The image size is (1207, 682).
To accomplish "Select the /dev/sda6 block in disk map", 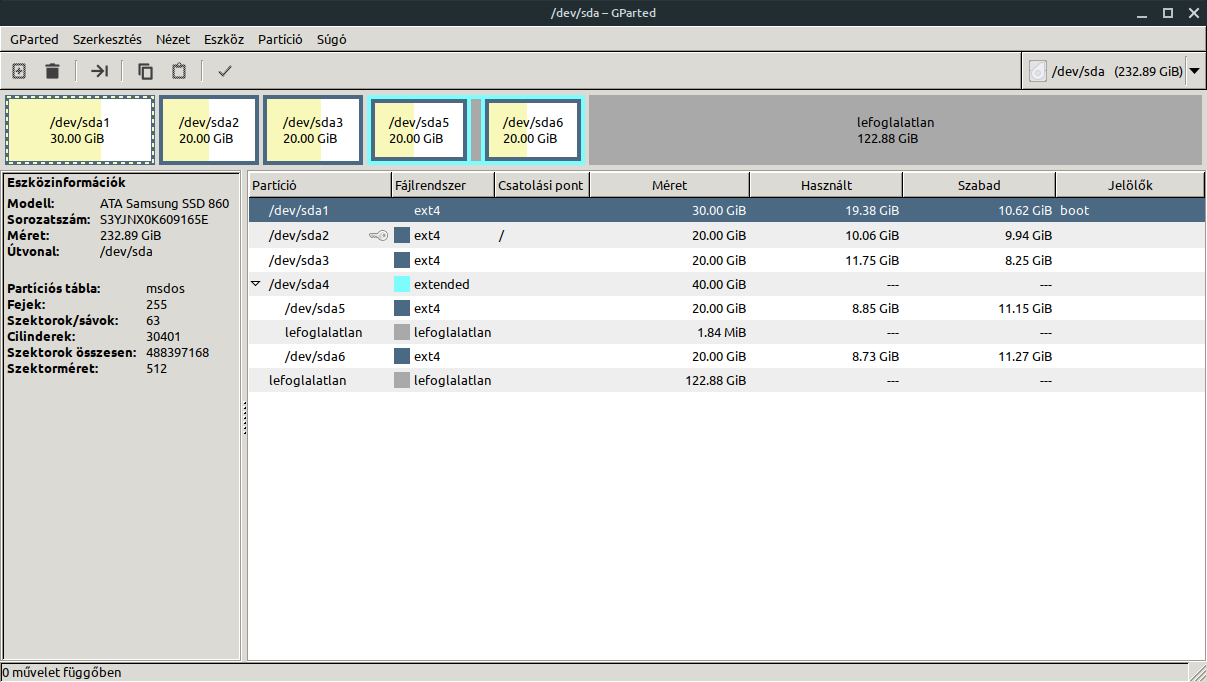I will 533,130.
